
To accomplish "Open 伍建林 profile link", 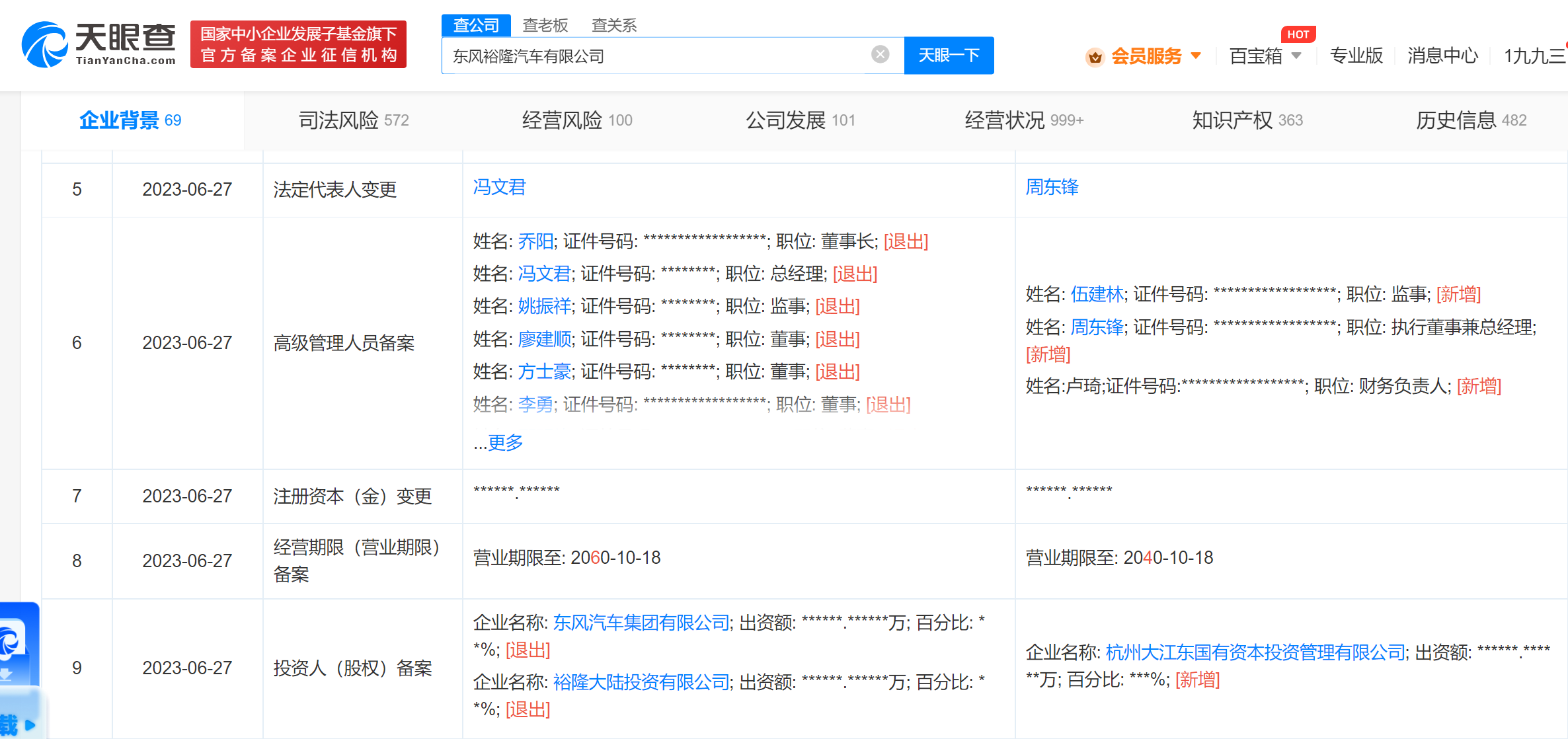I will [x=1097, y=294].
